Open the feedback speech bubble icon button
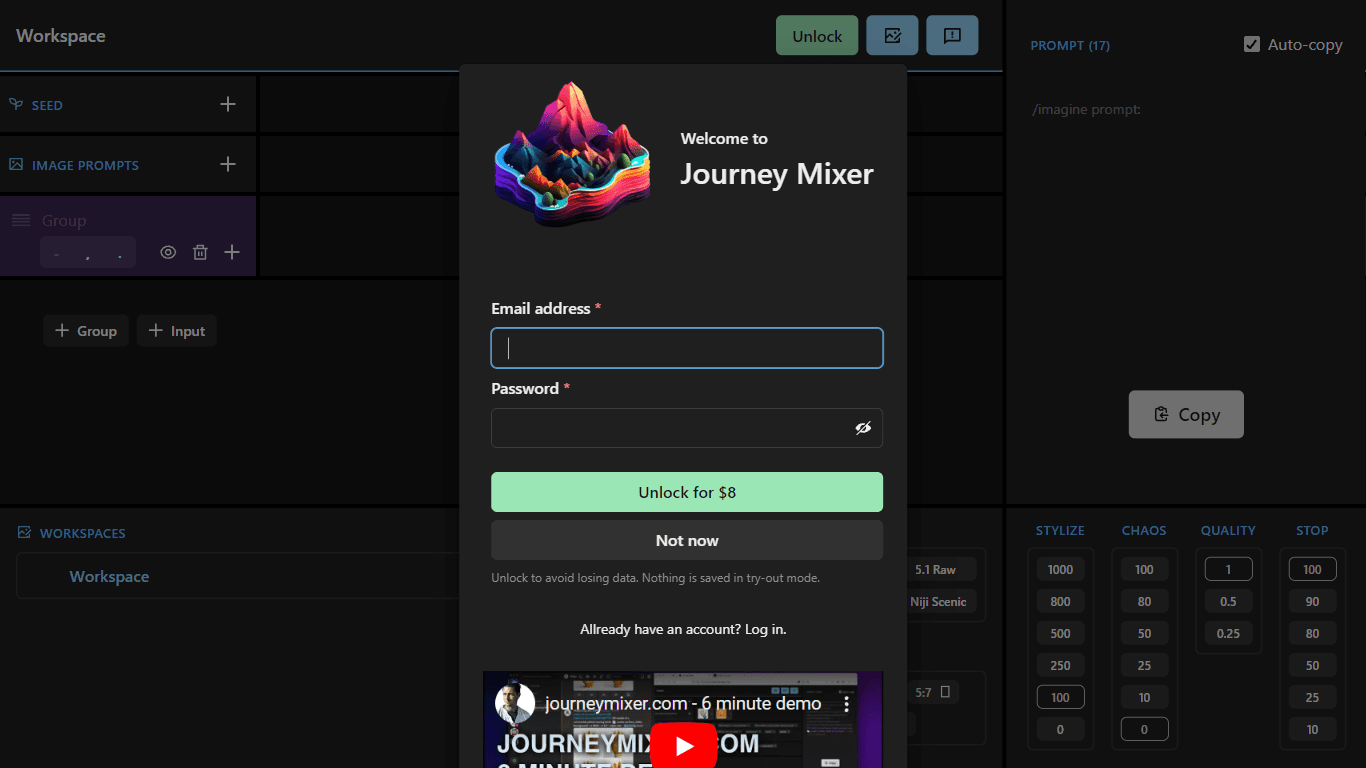 952,35
